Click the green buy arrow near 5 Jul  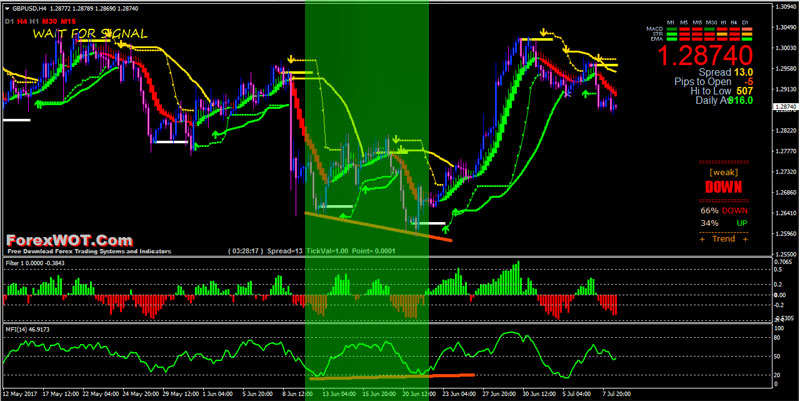click(585, 93)
